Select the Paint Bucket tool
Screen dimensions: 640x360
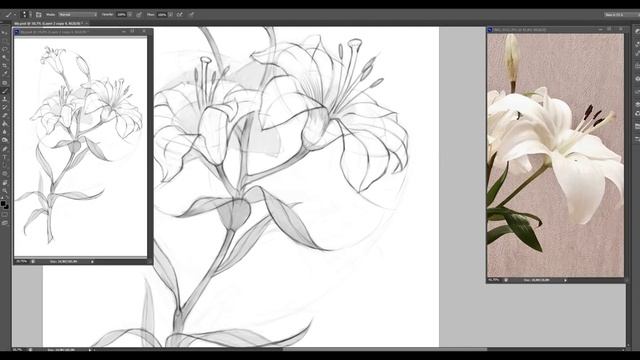coord(4,124)
